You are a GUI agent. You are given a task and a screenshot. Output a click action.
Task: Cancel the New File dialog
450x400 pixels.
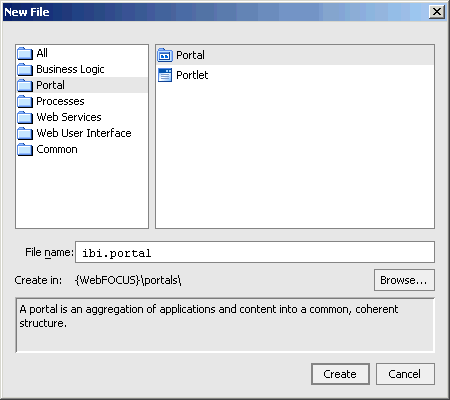pyautogui.click(x=405, y=374)
